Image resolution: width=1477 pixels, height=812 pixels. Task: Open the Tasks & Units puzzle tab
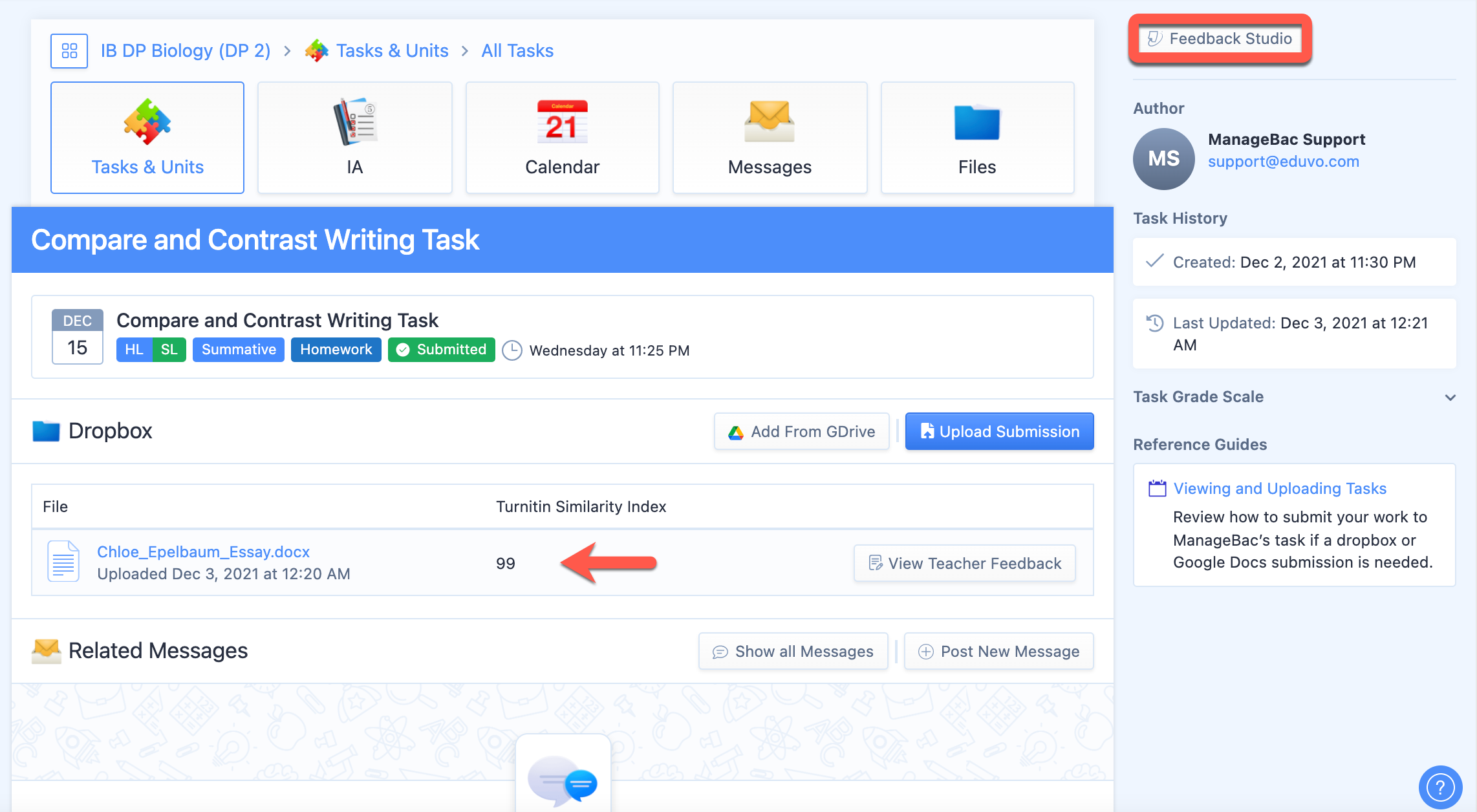click(x=147, y=138)
